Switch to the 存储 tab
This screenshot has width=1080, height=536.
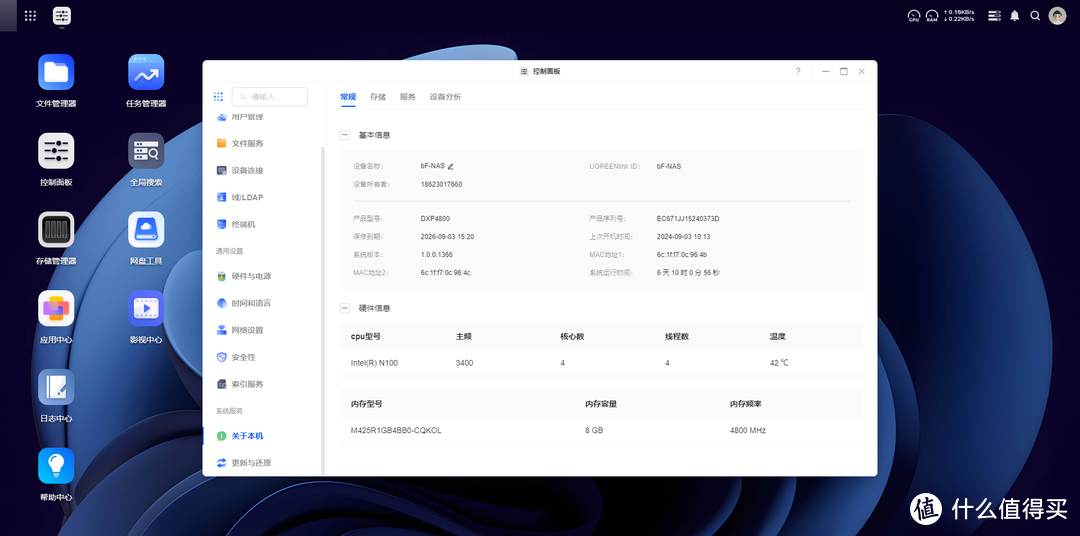coord(377,97)
